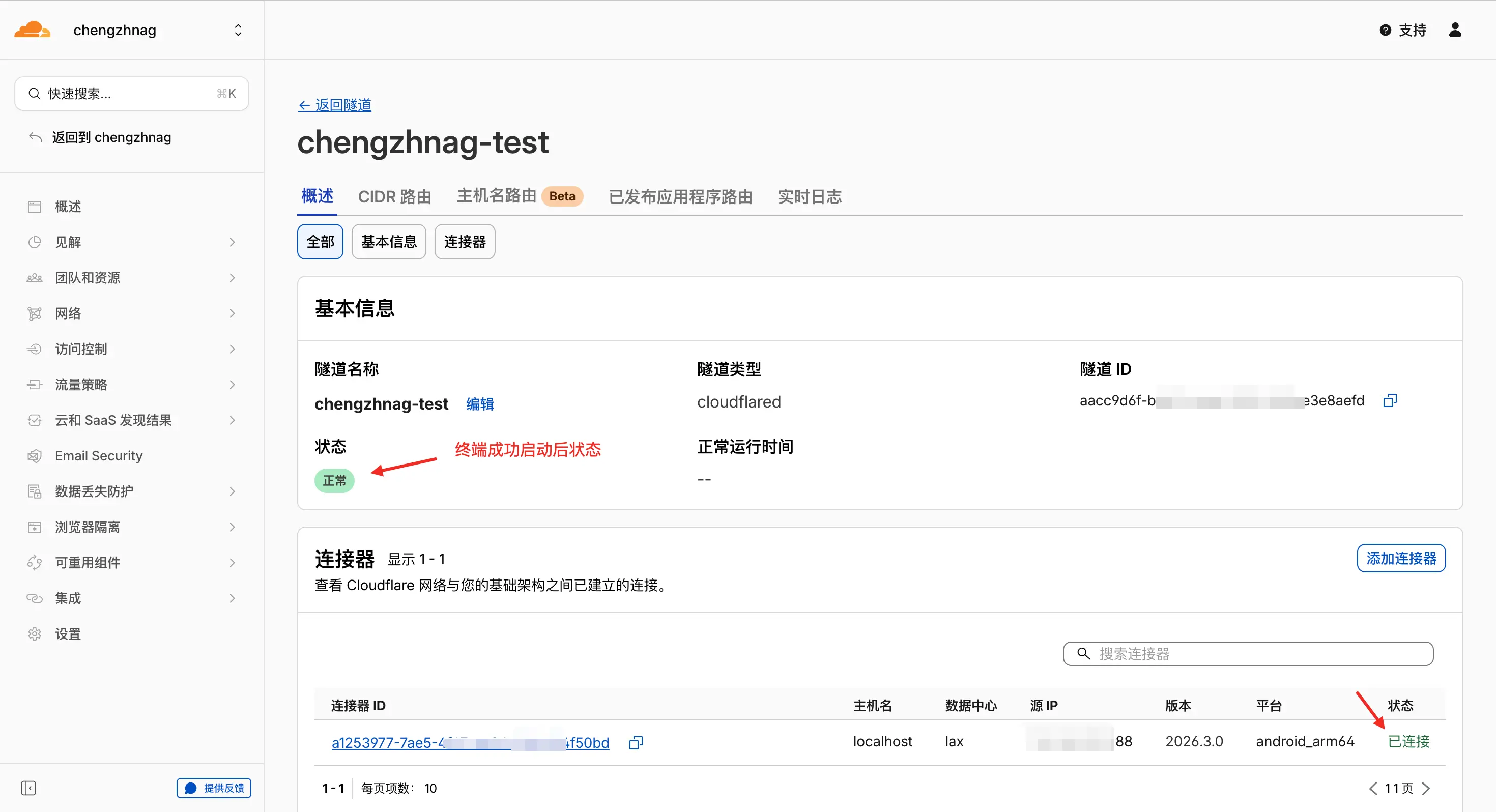
Task: Select the 连接器 filter chip
Action: (x=464, y=242)
